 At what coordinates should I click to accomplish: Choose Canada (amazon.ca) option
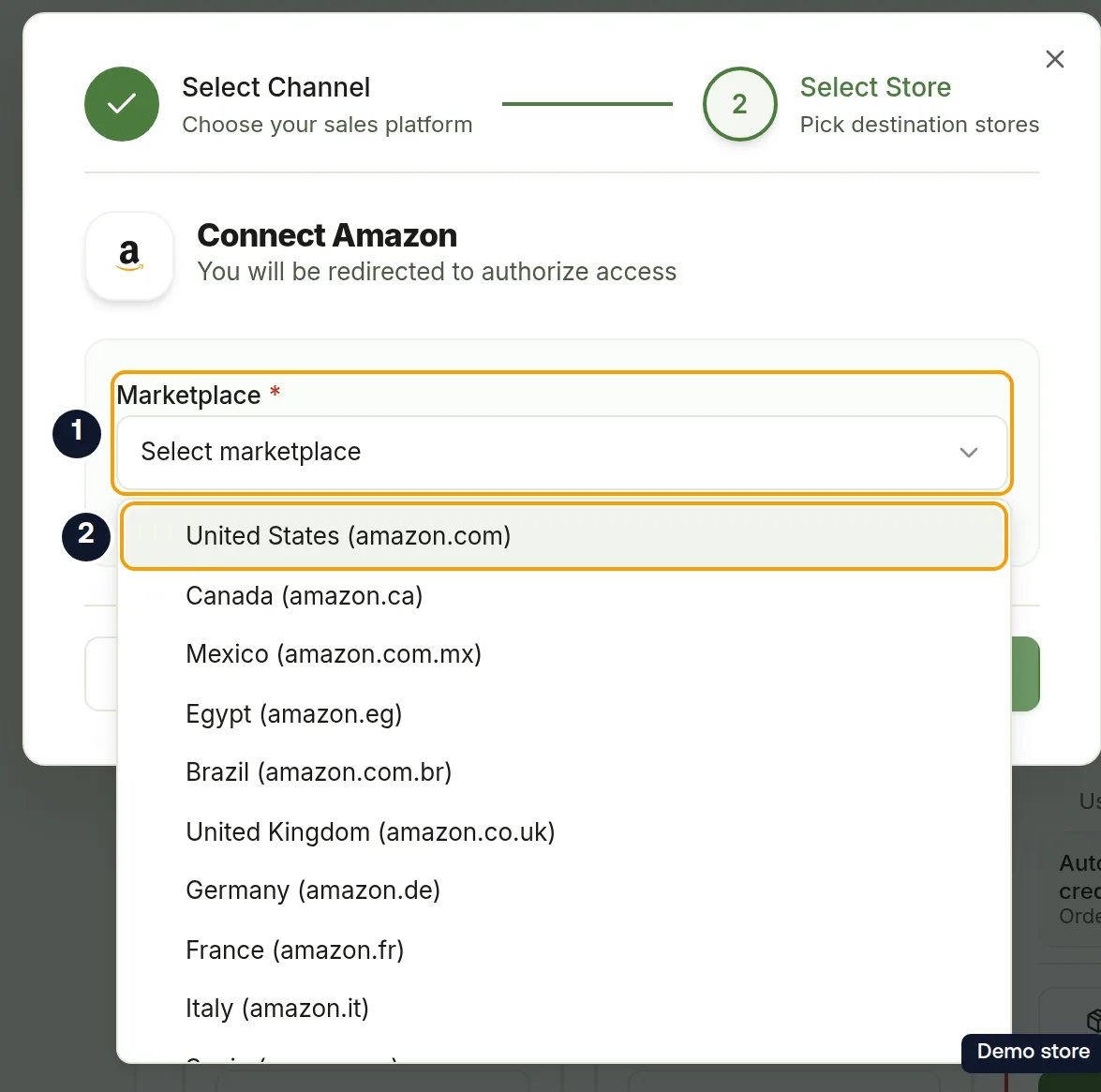tap(564, 595)
